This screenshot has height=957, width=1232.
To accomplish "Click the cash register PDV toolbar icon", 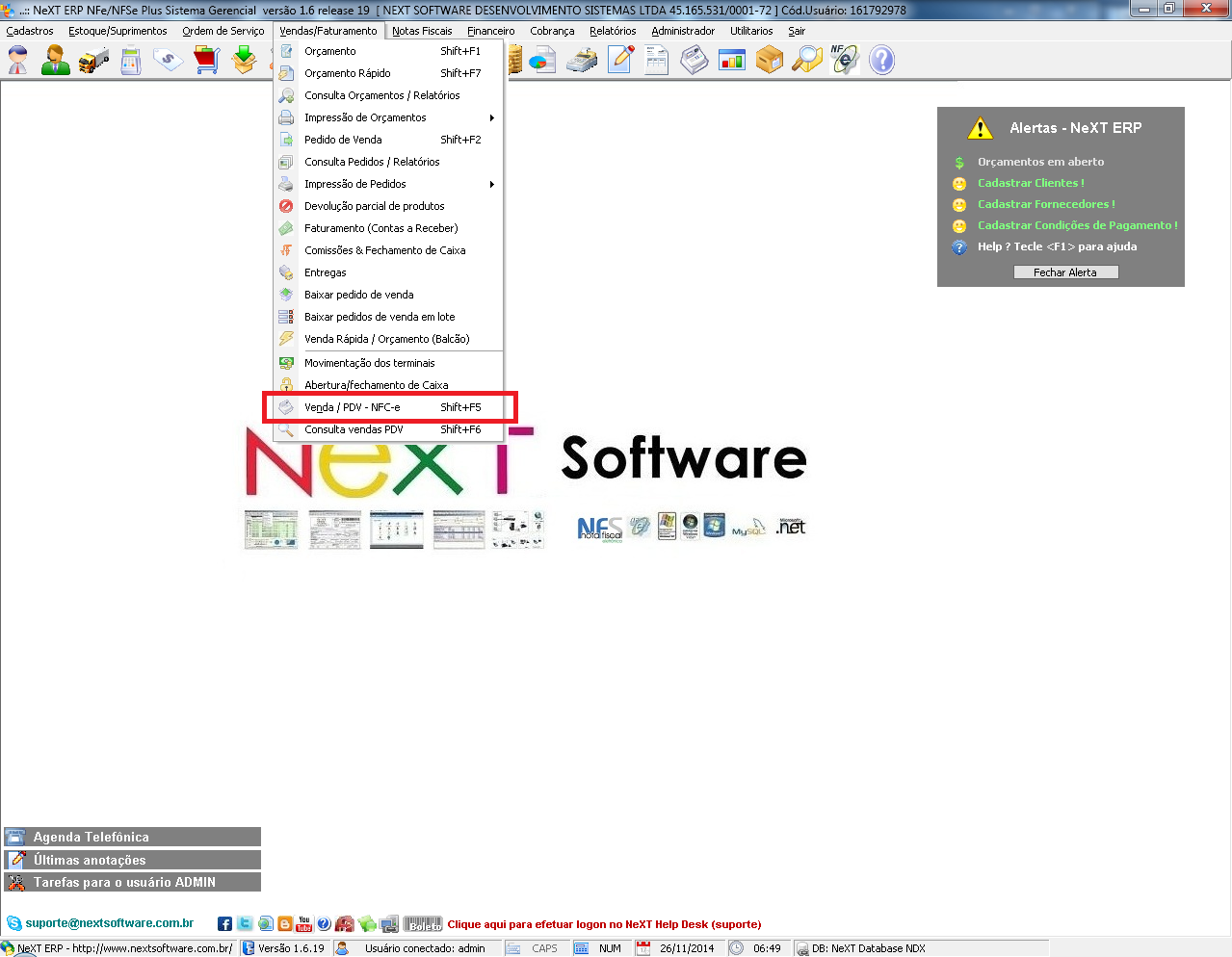I will 695,61.
